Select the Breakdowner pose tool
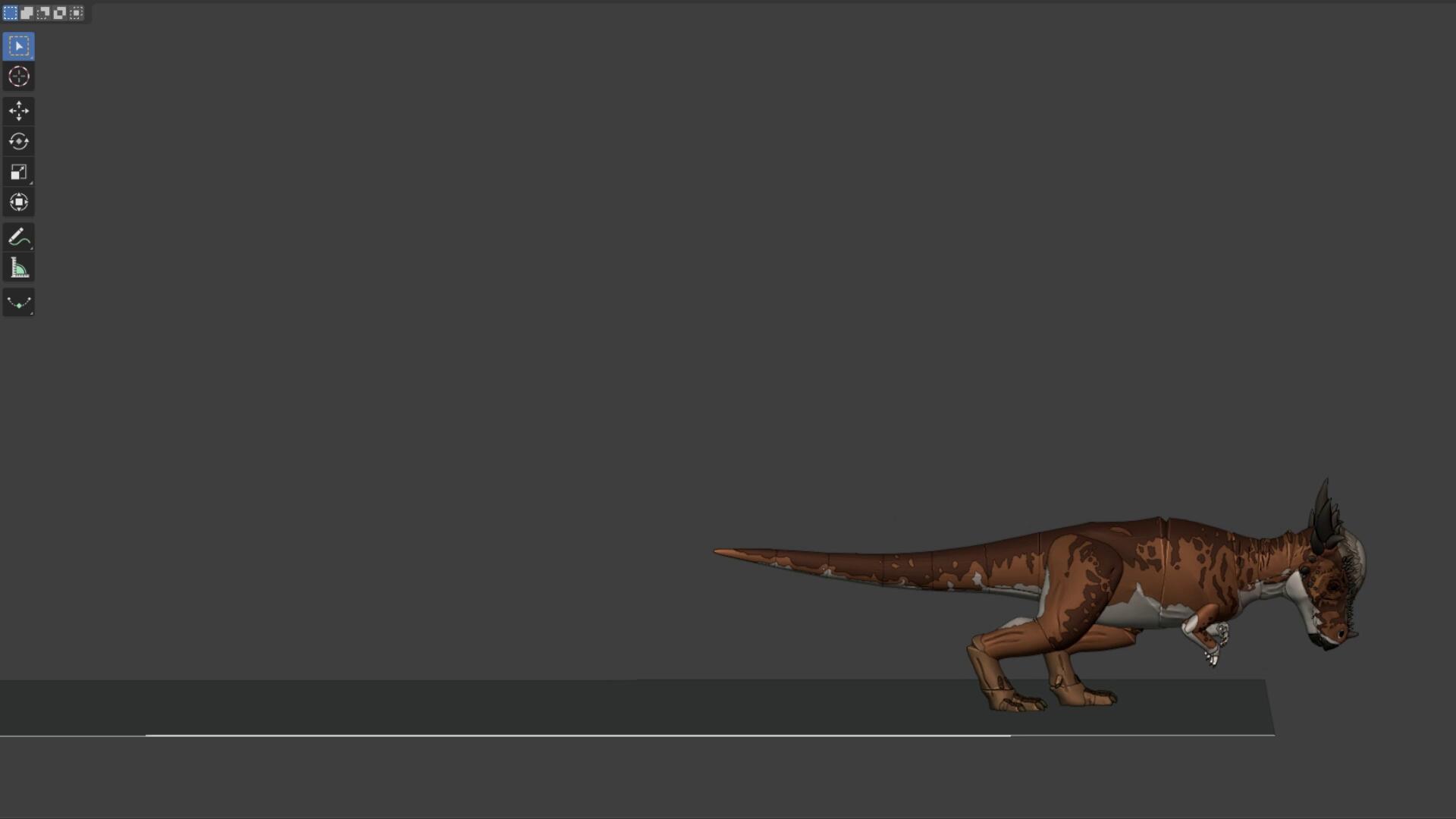Screen dimensions: 1456x819 (18, 303)
